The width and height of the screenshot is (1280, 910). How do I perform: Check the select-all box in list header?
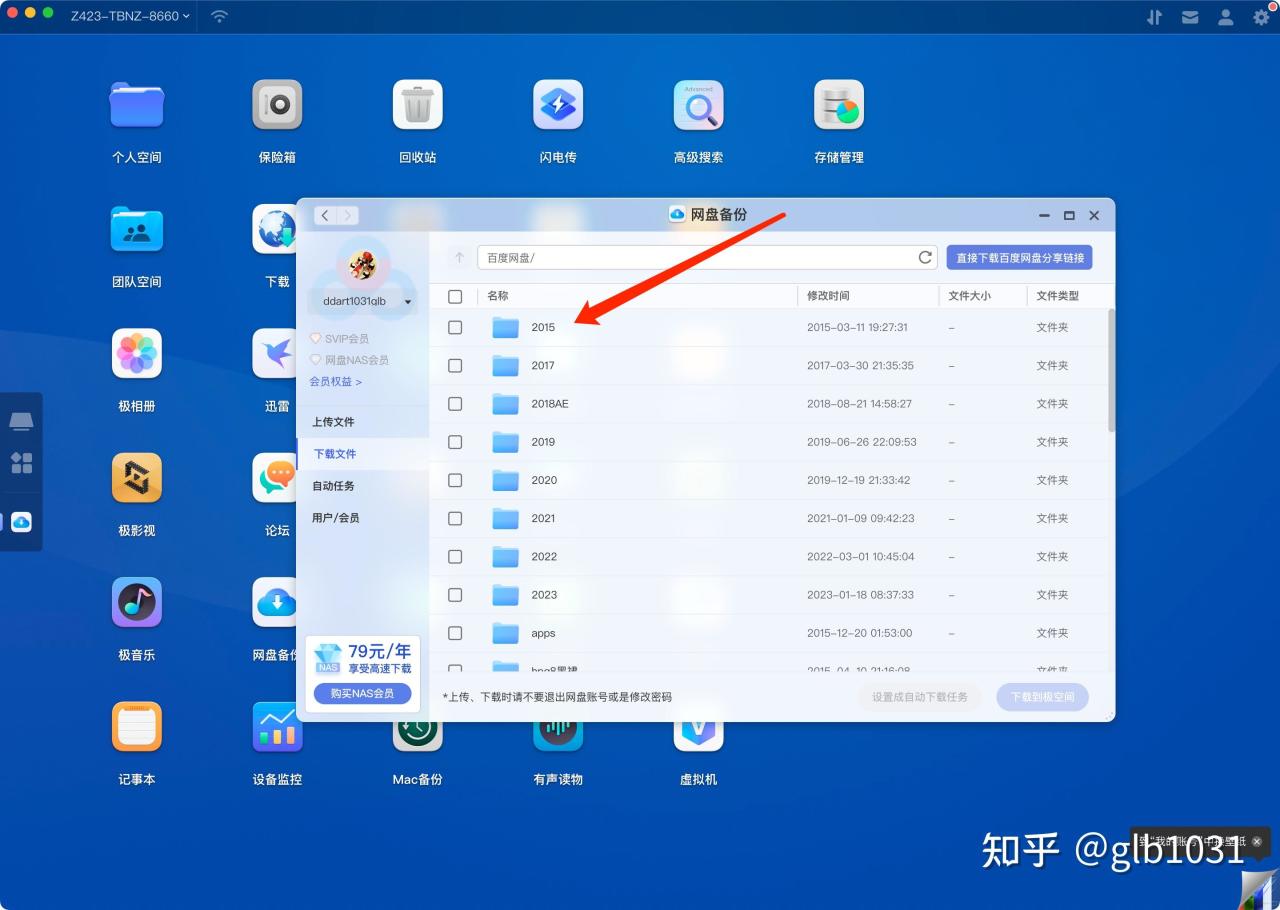tap(455, 296)
